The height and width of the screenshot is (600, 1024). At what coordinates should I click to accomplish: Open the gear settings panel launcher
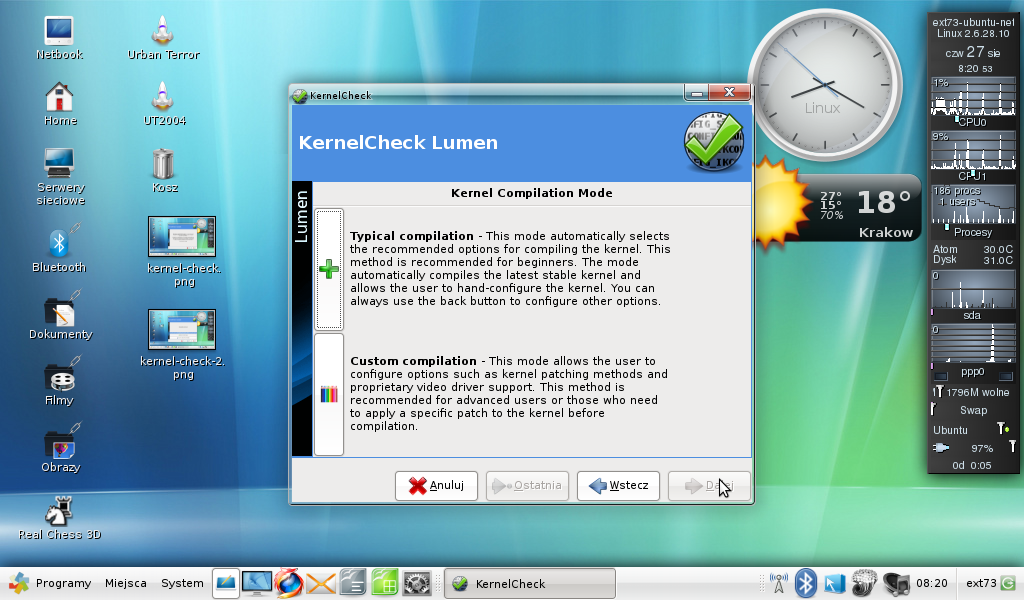417,583
